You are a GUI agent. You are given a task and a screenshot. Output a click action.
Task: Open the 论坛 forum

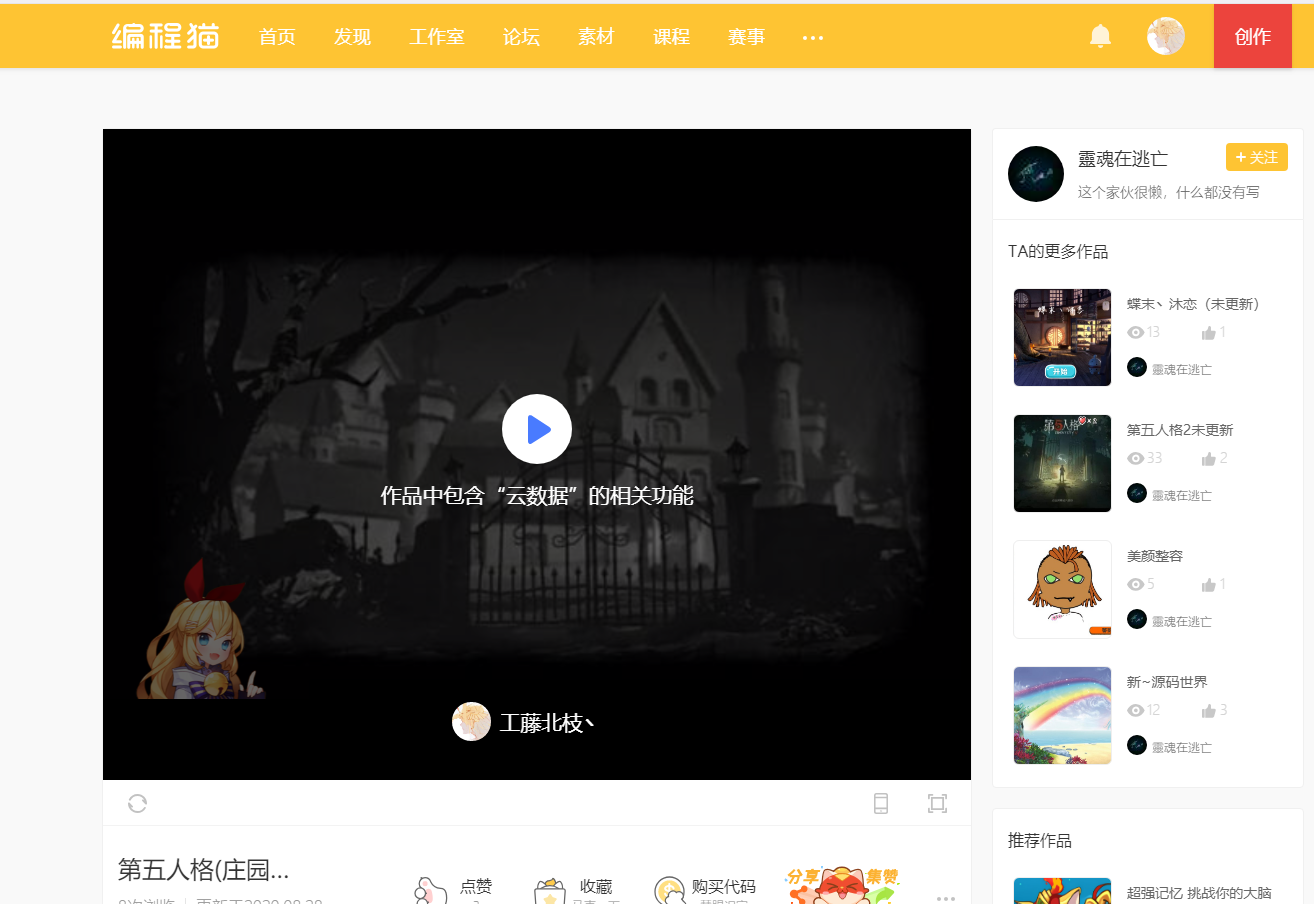point(521,37)
